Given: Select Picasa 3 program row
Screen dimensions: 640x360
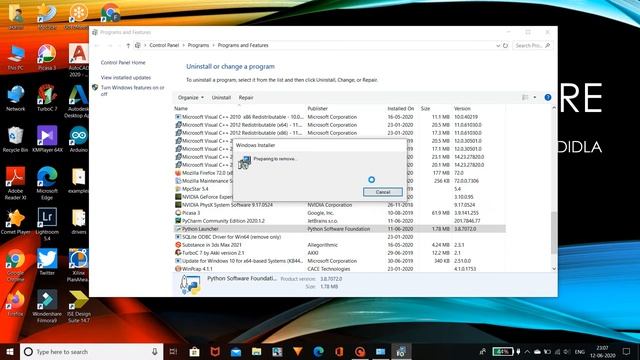Looking at the screenshot, I should (x=340, y=213).
